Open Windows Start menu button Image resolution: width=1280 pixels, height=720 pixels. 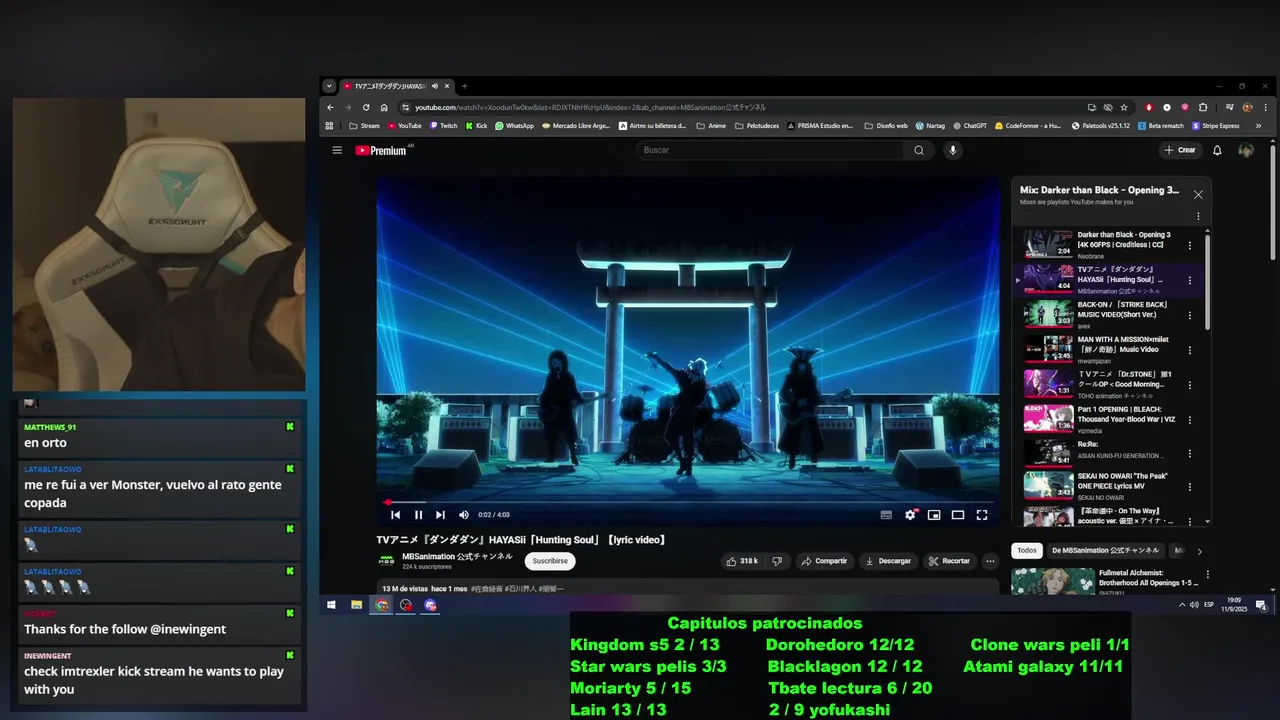pyautogui.click(x=331, y=605)
